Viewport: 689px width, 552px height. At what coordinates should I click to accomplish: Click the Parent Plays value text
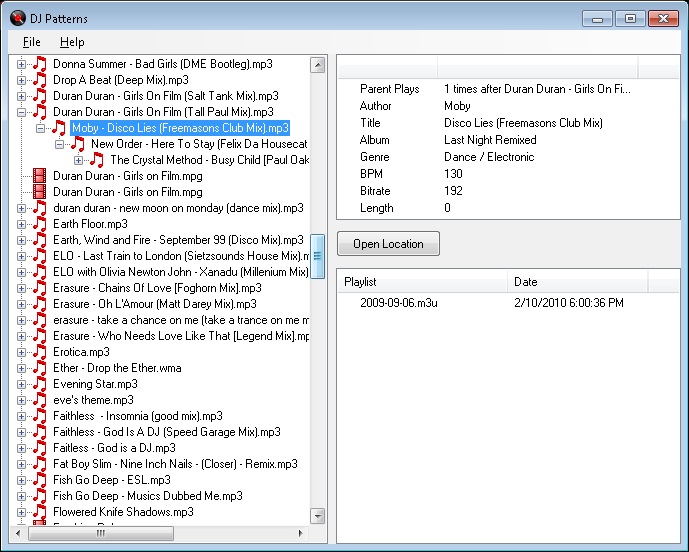(537, 89)
